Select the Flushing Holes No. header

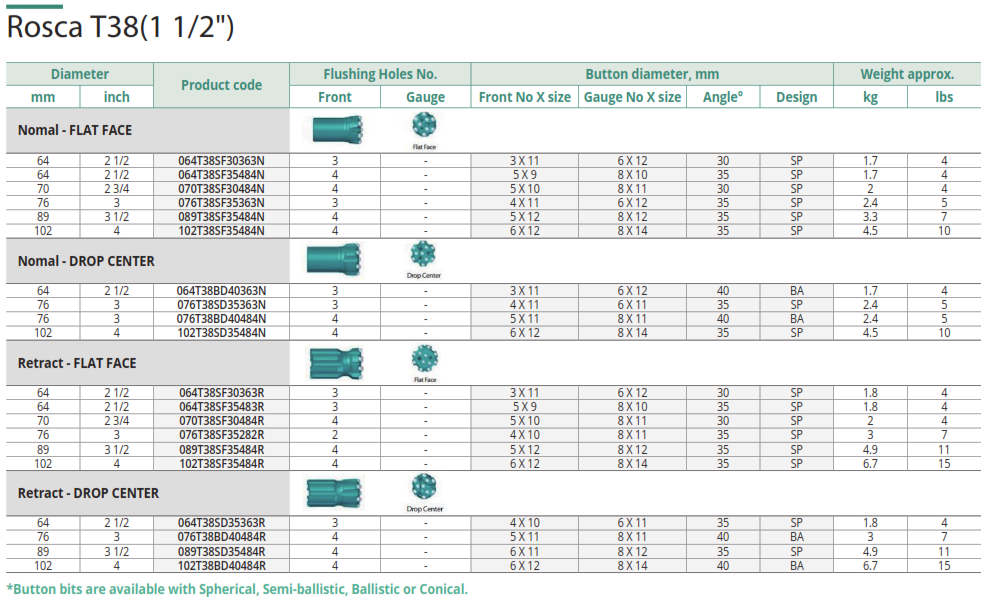pos(380,74)
